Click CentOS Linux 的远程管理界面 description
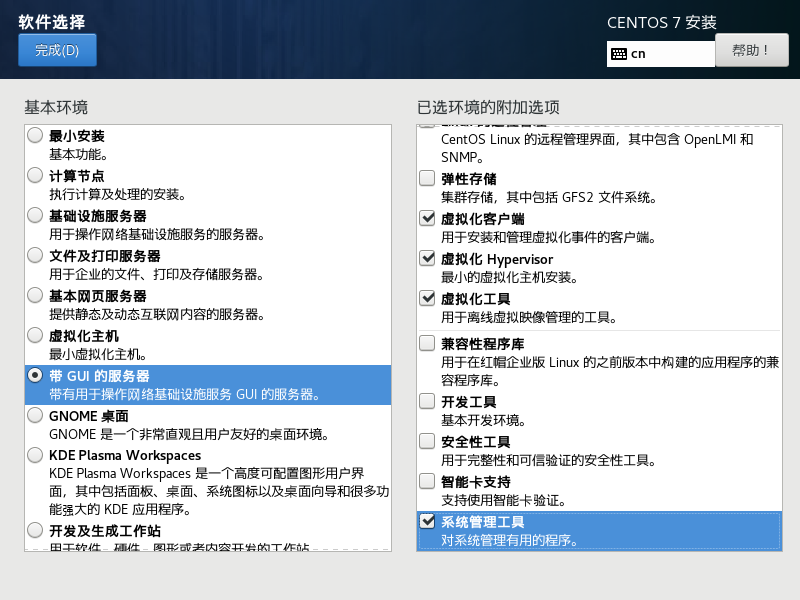The height and width of the screenshot is (600, 800). [x=597, y=148]
